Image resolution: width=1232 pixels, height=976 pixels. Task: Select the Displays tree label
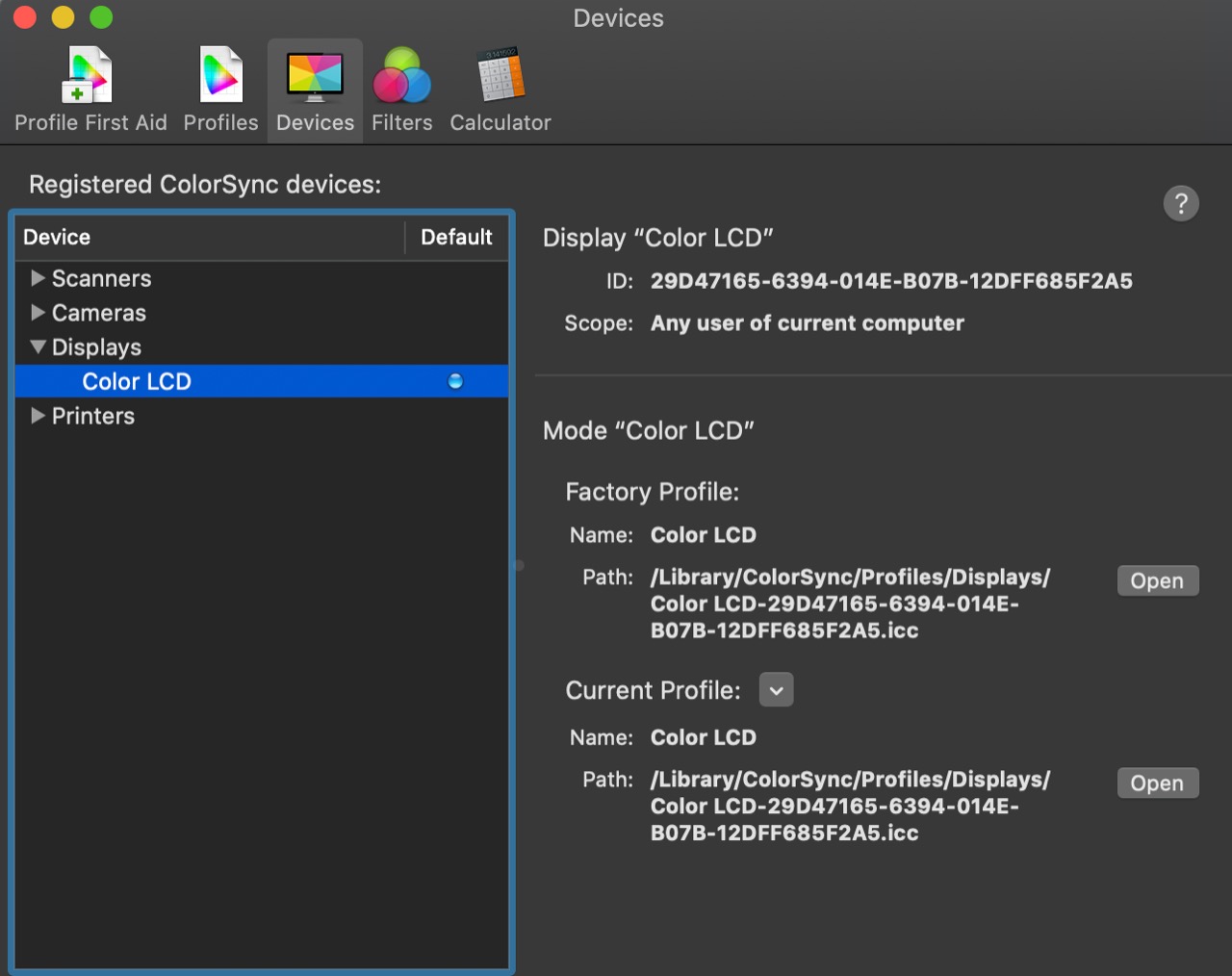(x=96, y=347)
